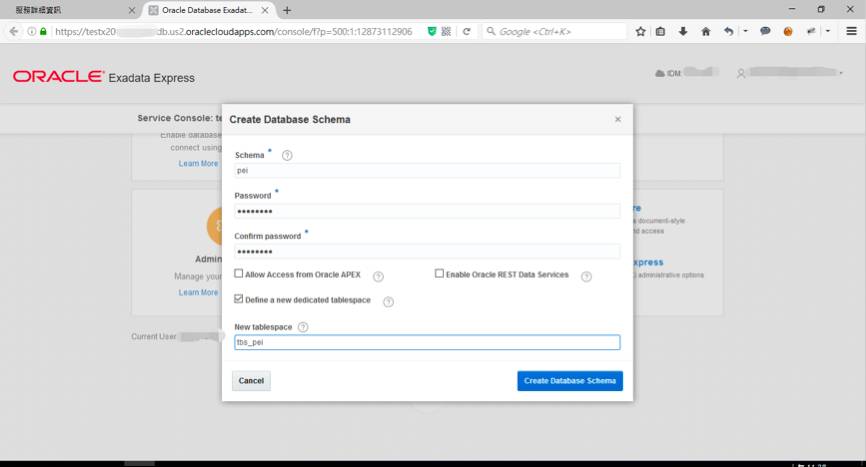Image resolution: width=866 pixels, height=467 pixels.
Task: Open help for Allow Access from Oracle APEX
Action: [378, 277]
